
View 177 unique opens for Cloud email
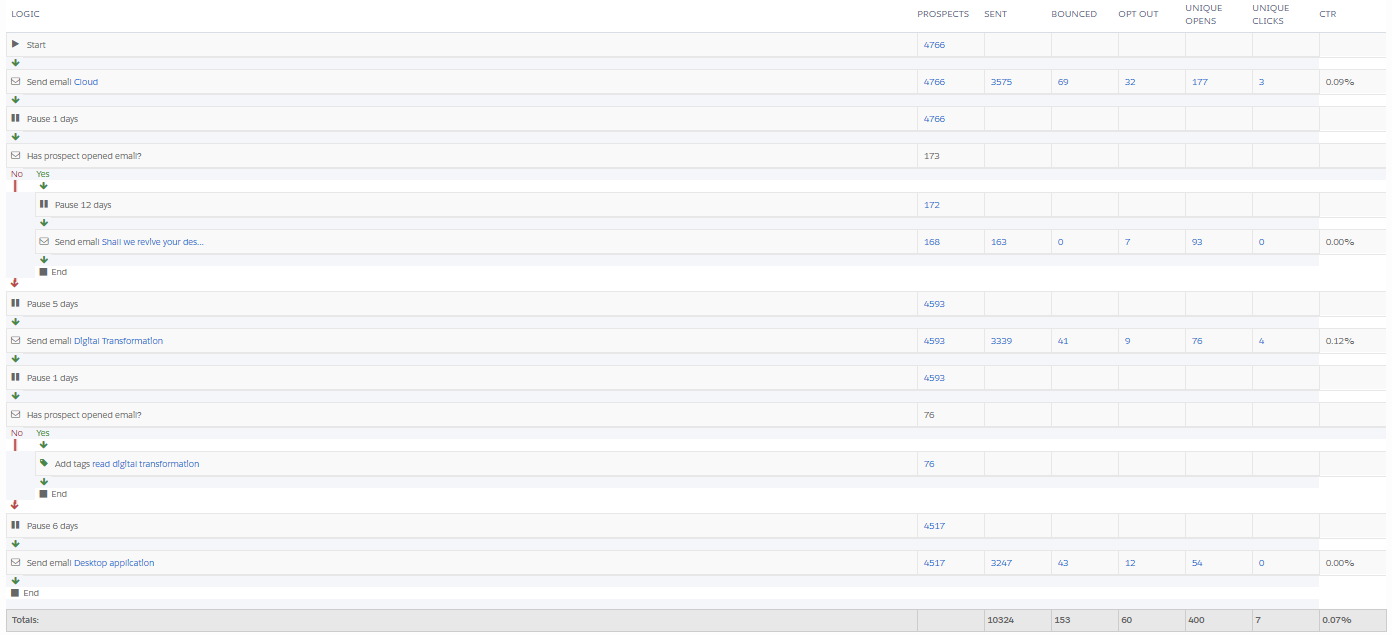1200,82
